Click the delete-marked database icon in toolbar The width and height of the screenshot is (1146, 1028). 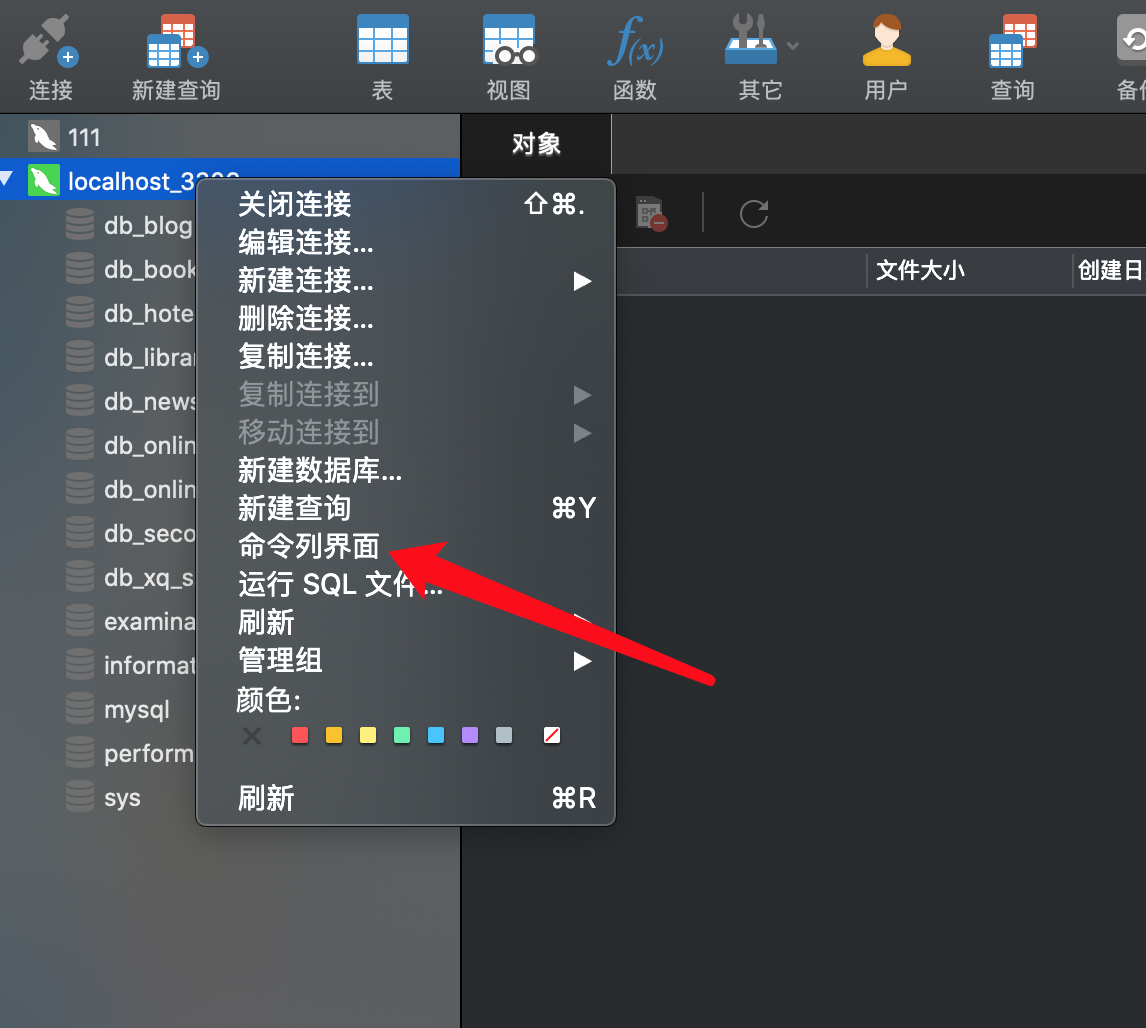[x=650, y=212]
